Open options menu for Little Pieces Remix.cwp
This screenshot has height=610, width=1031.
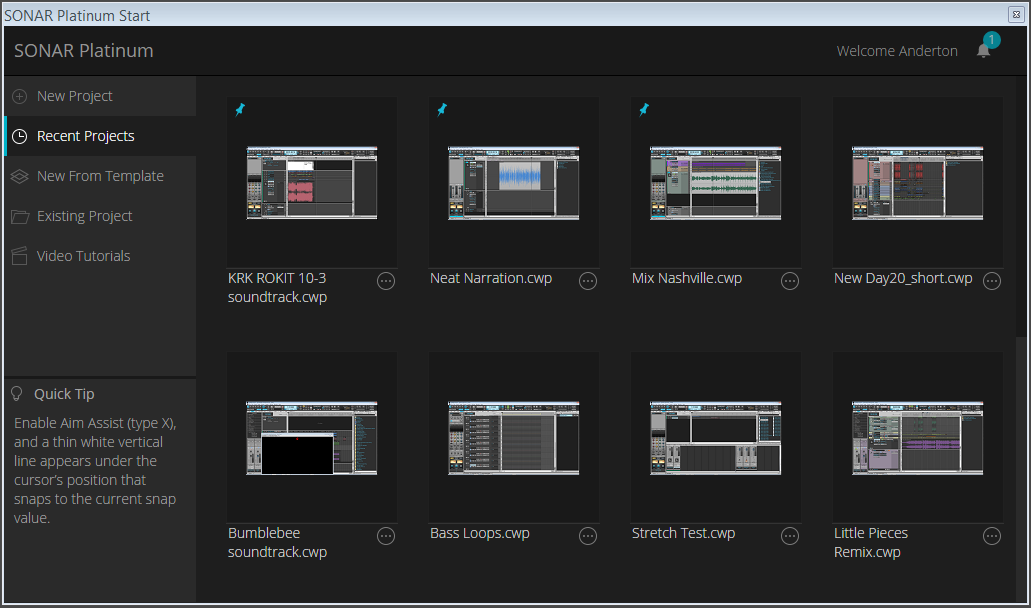(x=992, y=536)
